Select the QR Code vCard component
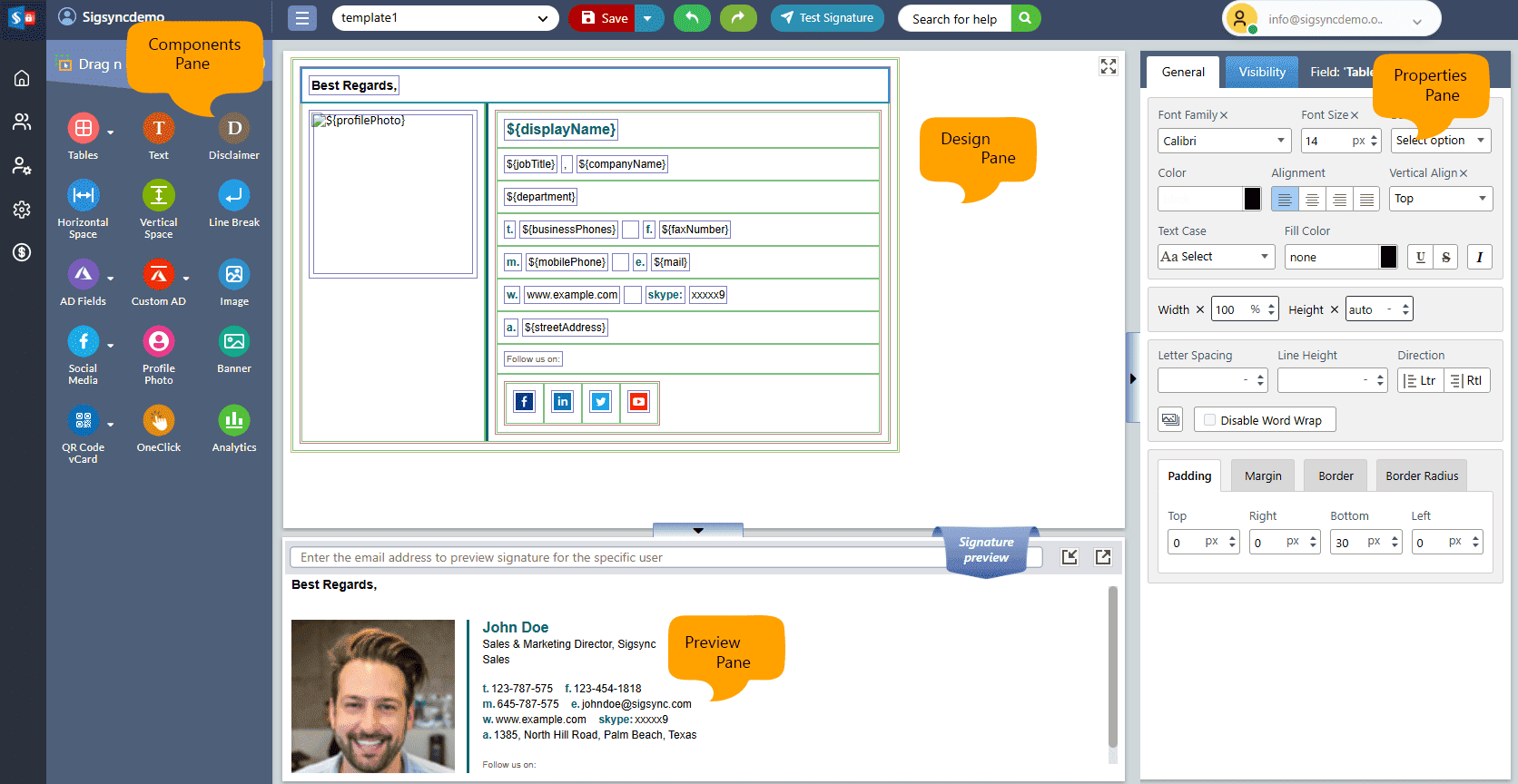This screenshot has height=784, width=1518. pos(84,421)
